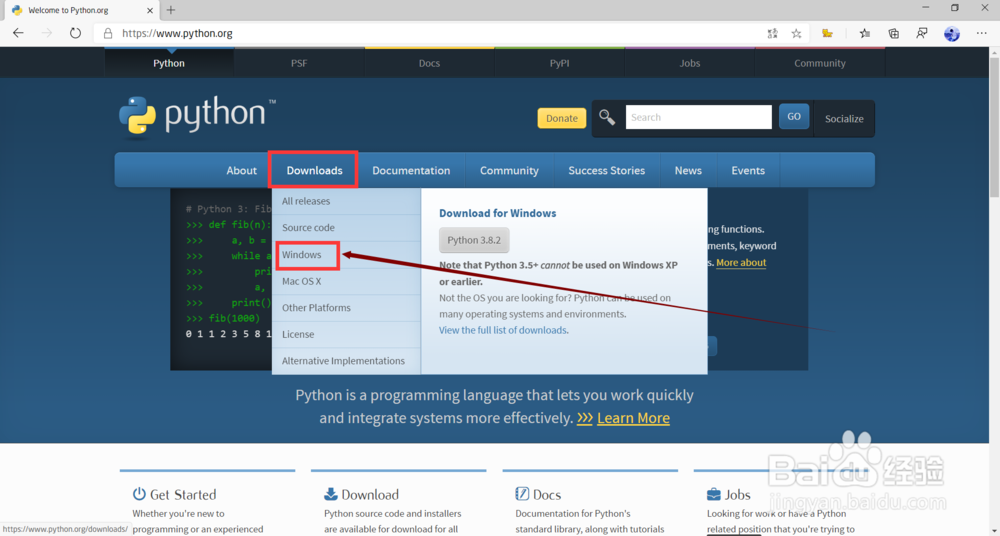This screenshot has width=1000, height=536.
Task: Open the About menu
Action: pos(241,170)
